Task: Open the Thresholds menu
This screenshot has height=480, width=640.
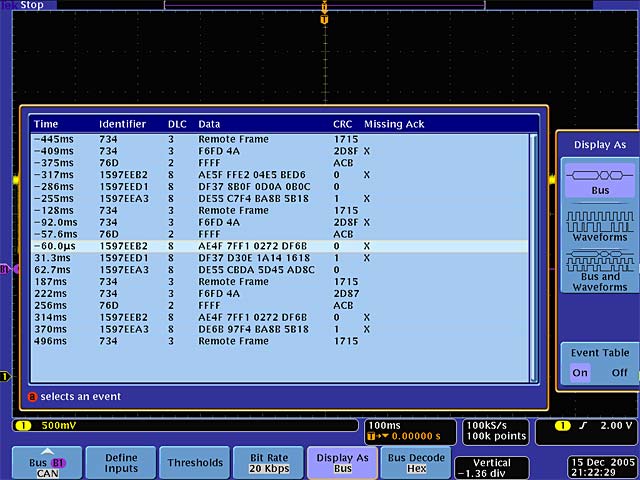Action: click(x=195, y=462)
